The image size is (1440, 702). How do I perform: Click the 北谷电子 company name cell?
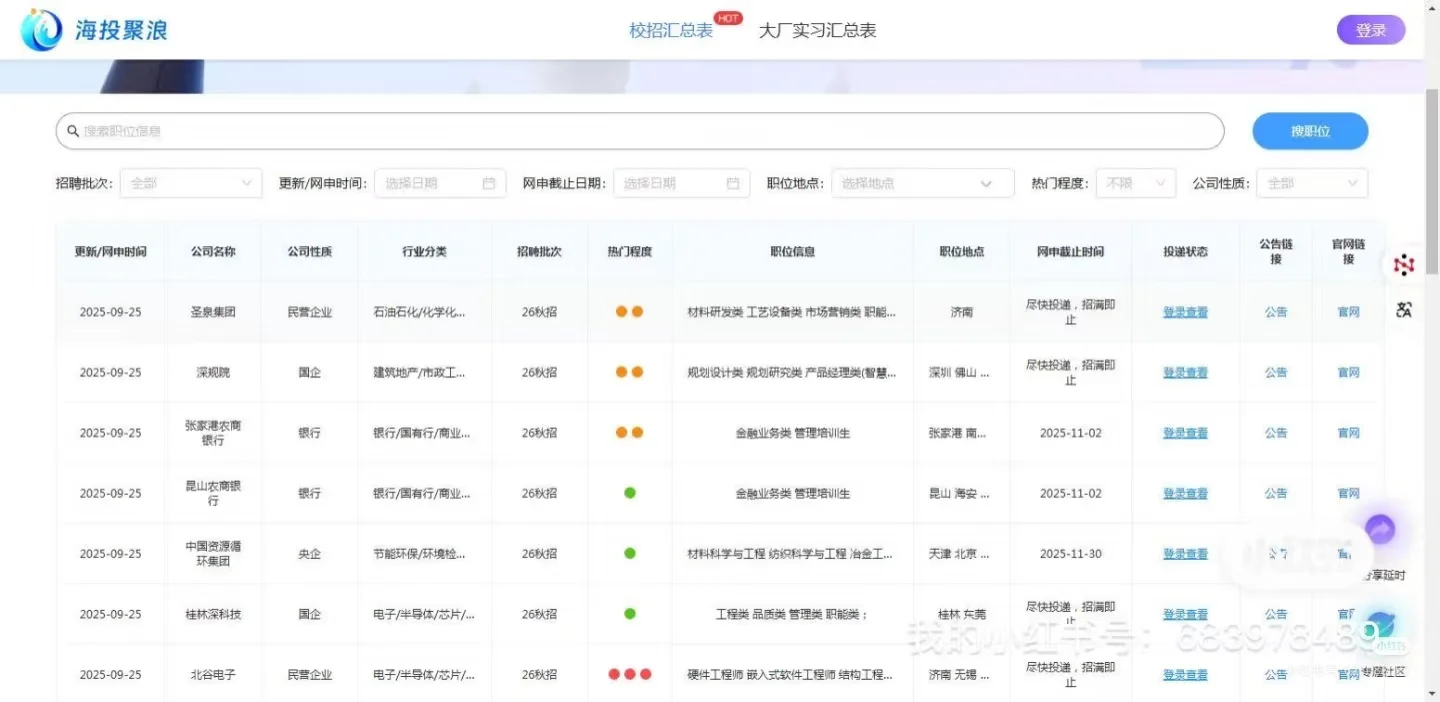213,675
